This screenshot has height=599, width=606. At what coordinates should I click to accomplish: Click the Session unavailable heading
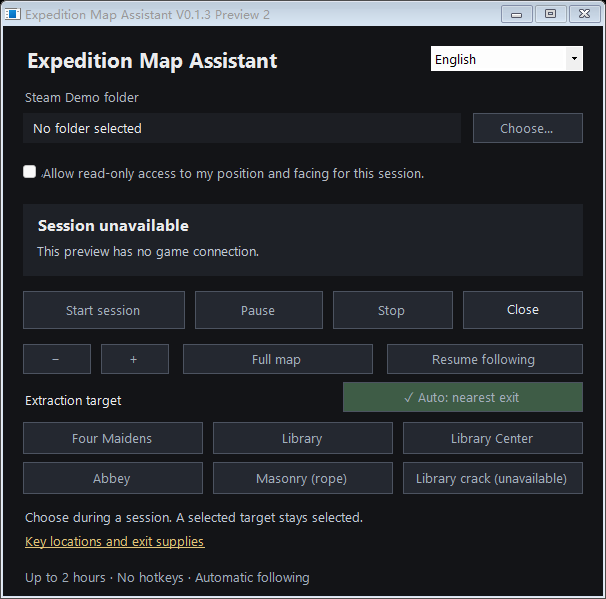pos(113,226)
